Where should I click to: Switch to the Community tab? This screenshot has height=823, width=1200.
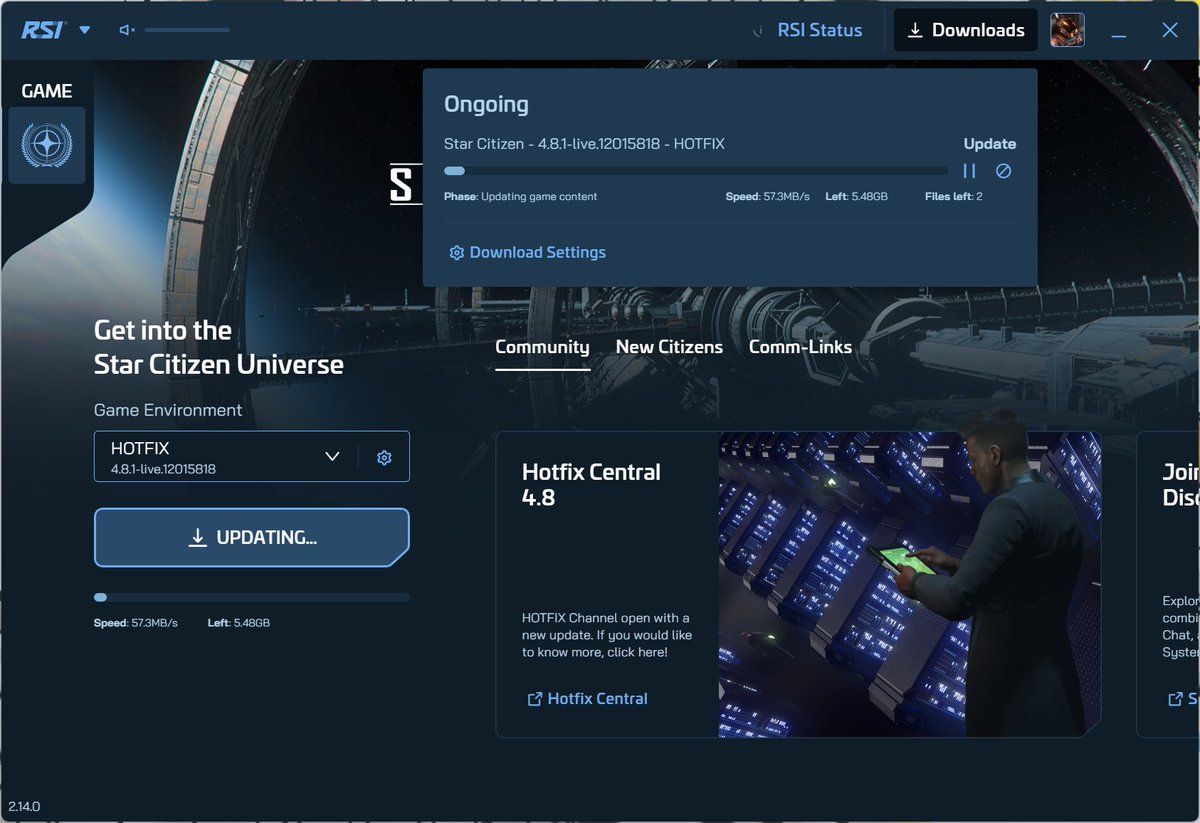click(542, 347)
